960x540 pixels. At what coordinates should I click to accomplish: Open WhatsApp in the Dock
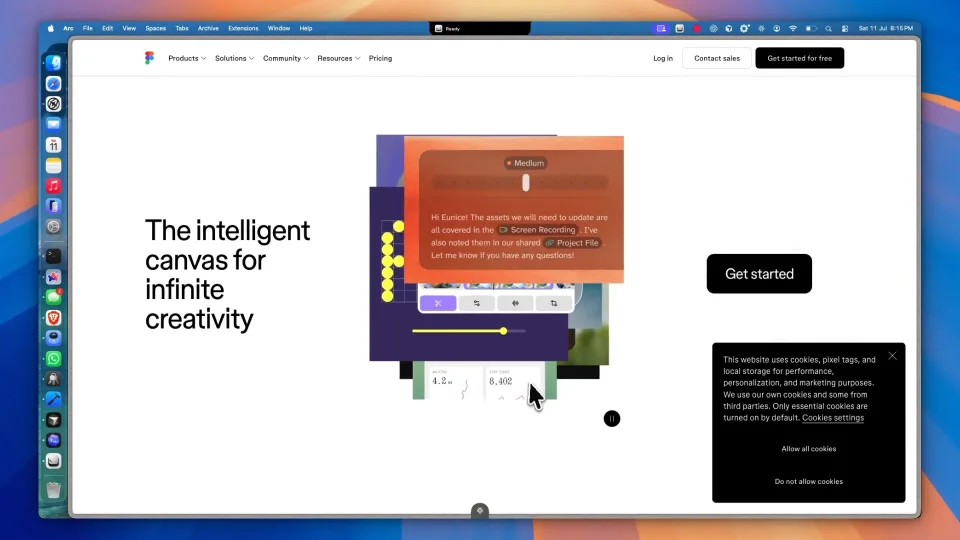[54, 359]
